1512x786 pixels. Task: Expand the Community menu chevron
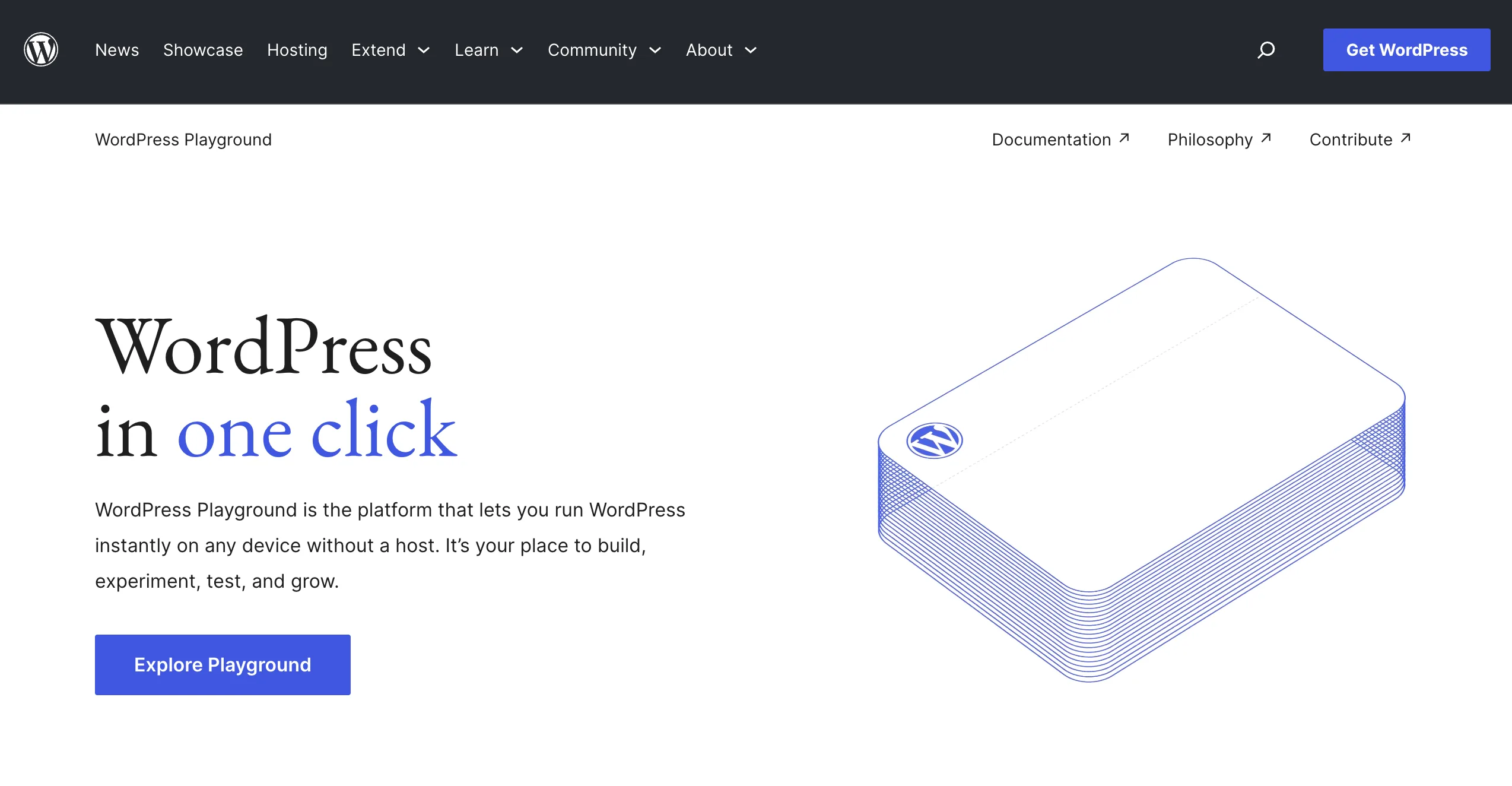pyautogui.click(x=655, y=50)
